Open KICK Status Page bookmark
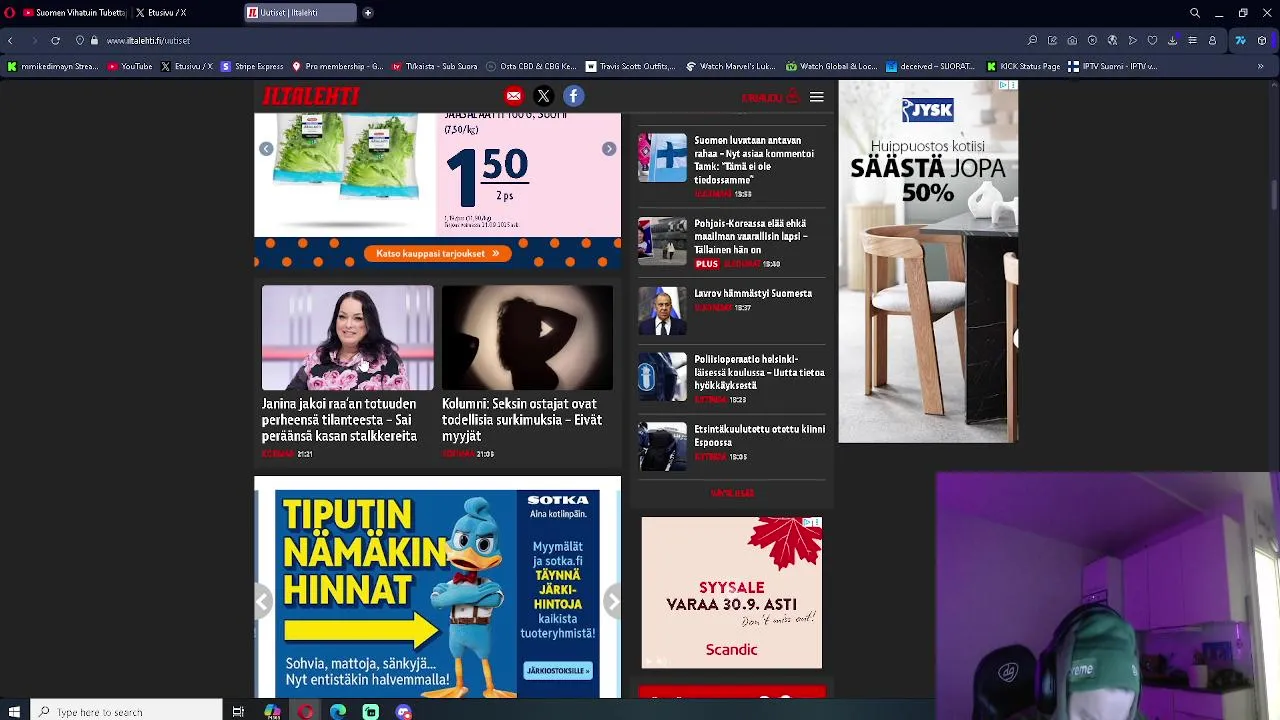Viewport: 1280px width, 720px height. 1023,67
